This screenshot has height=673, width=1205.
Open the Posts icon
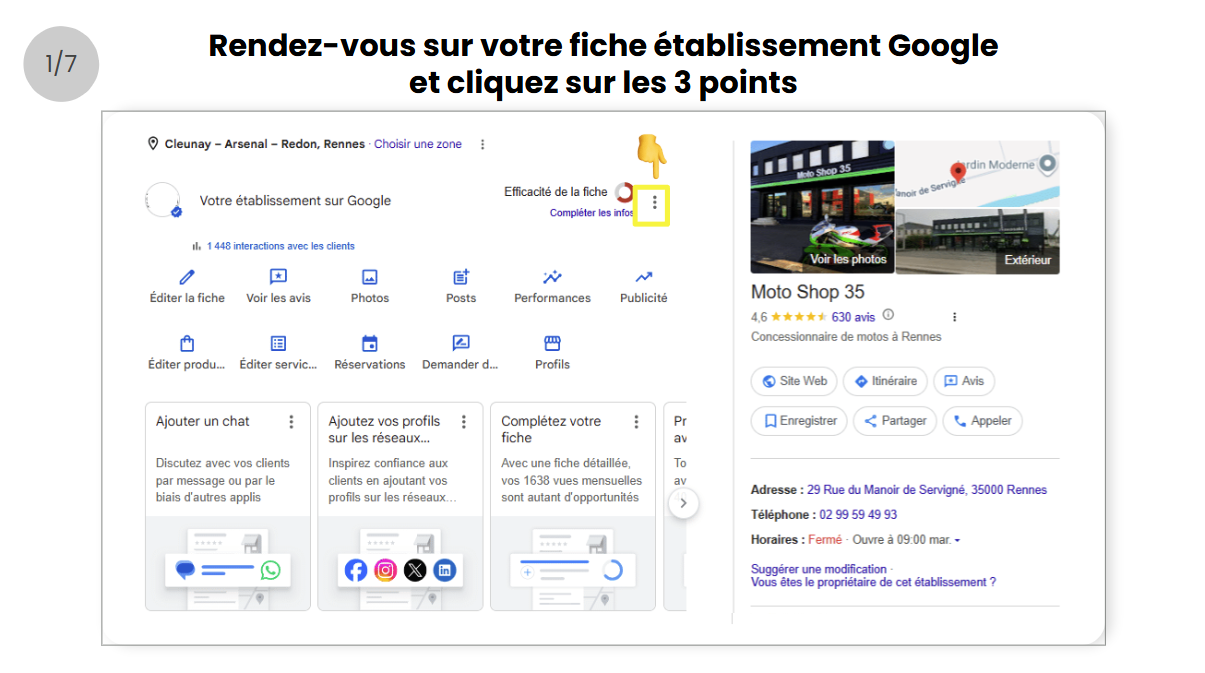tap(461, 277)
